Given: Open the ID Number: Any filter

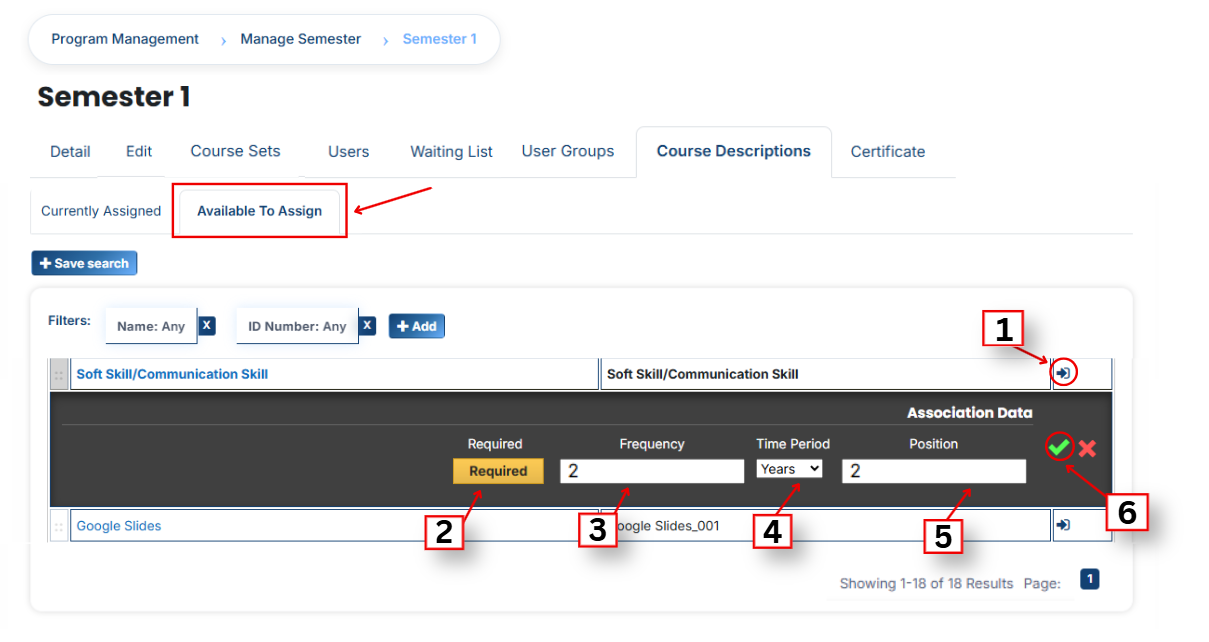Looking at the screenshot, I should pyautogui.click(x=297, y=326).
